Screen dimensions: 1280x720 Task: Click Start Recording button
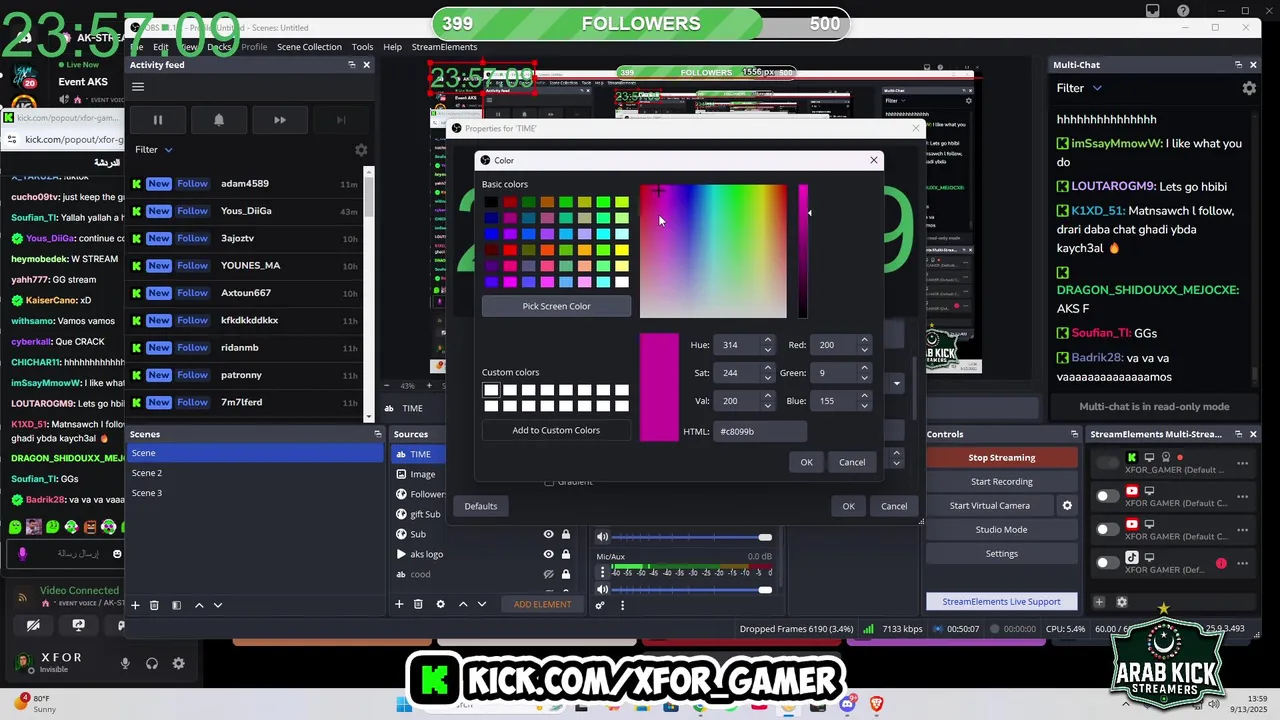(x=1001, y=482)
